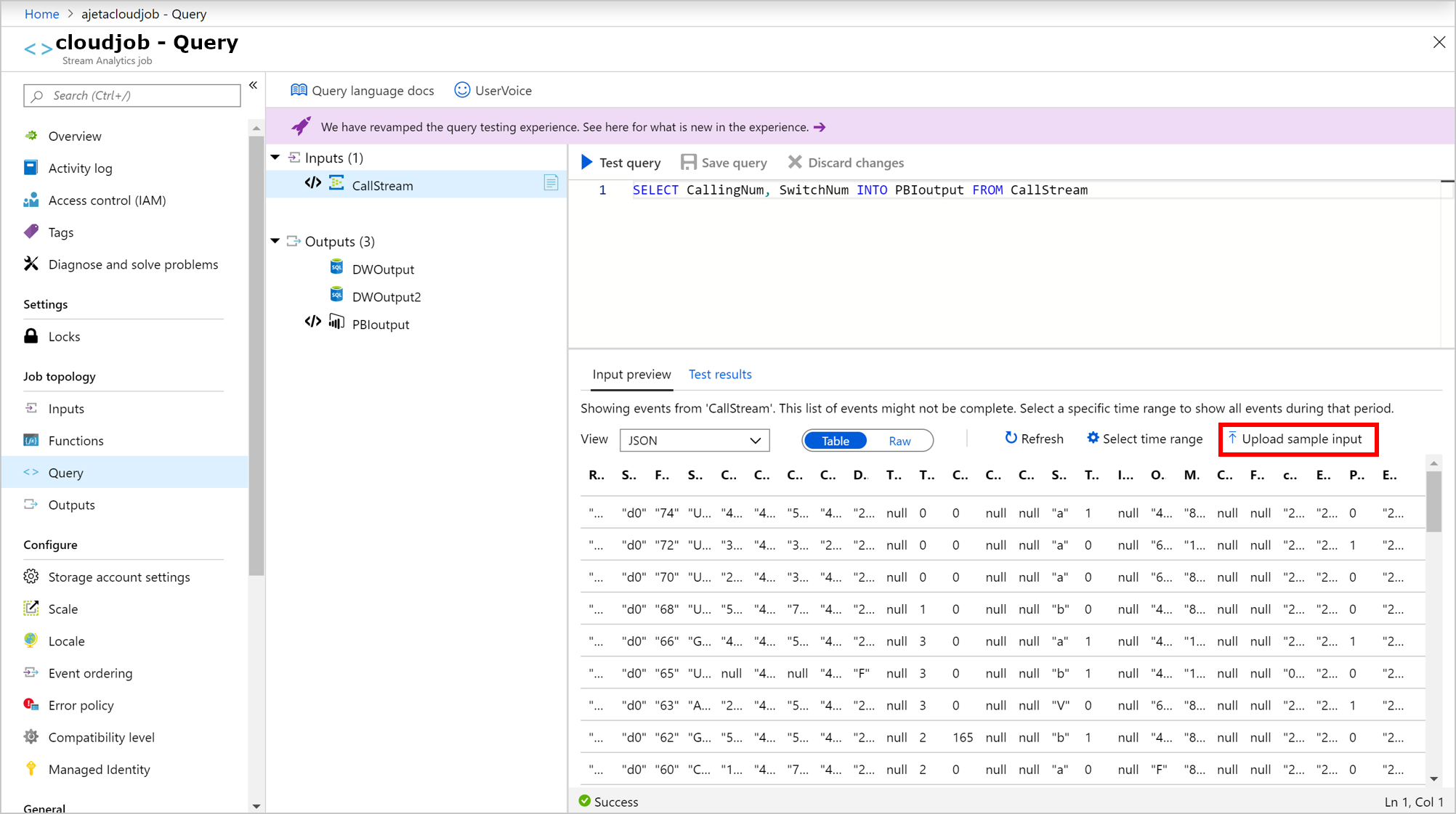Click the PBIoutput output item
This screenshot has height=814, width=1456.
tap(381, 323)
